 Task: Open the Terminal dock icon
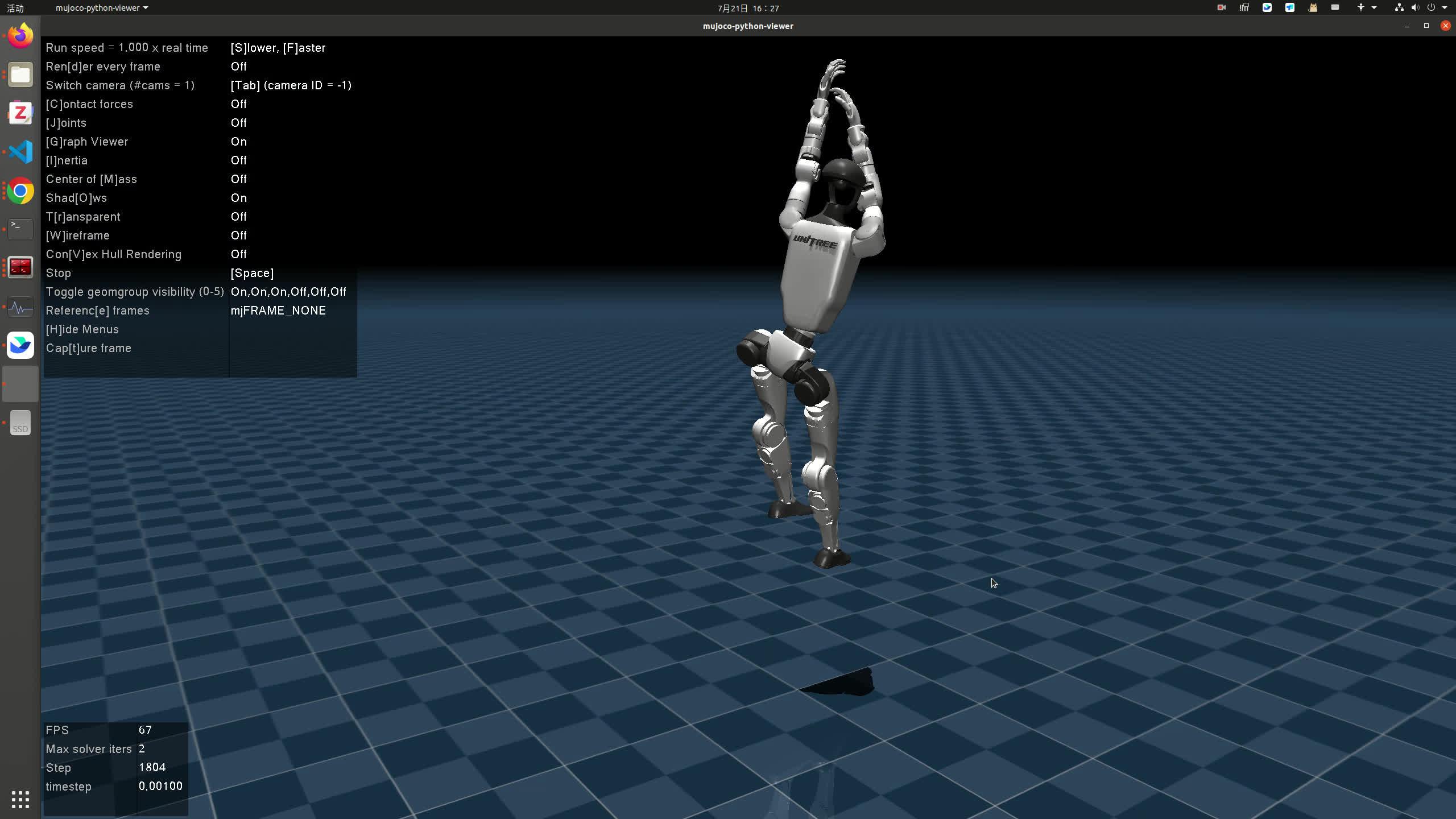click(x=20, y=229)
